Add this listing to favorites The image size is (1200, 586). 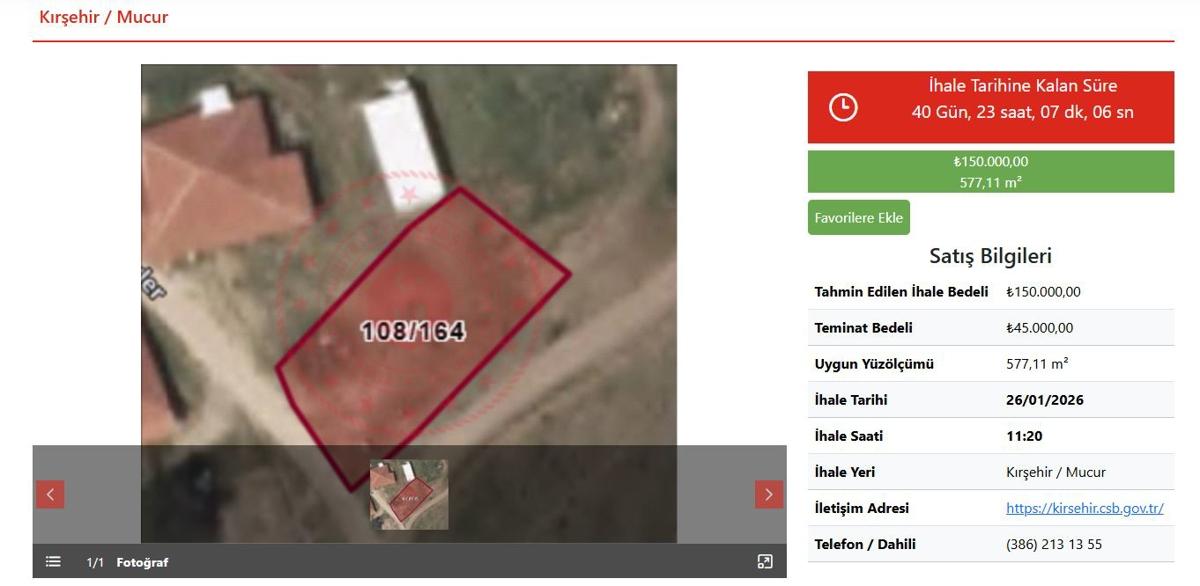click(x=859, y=218)
